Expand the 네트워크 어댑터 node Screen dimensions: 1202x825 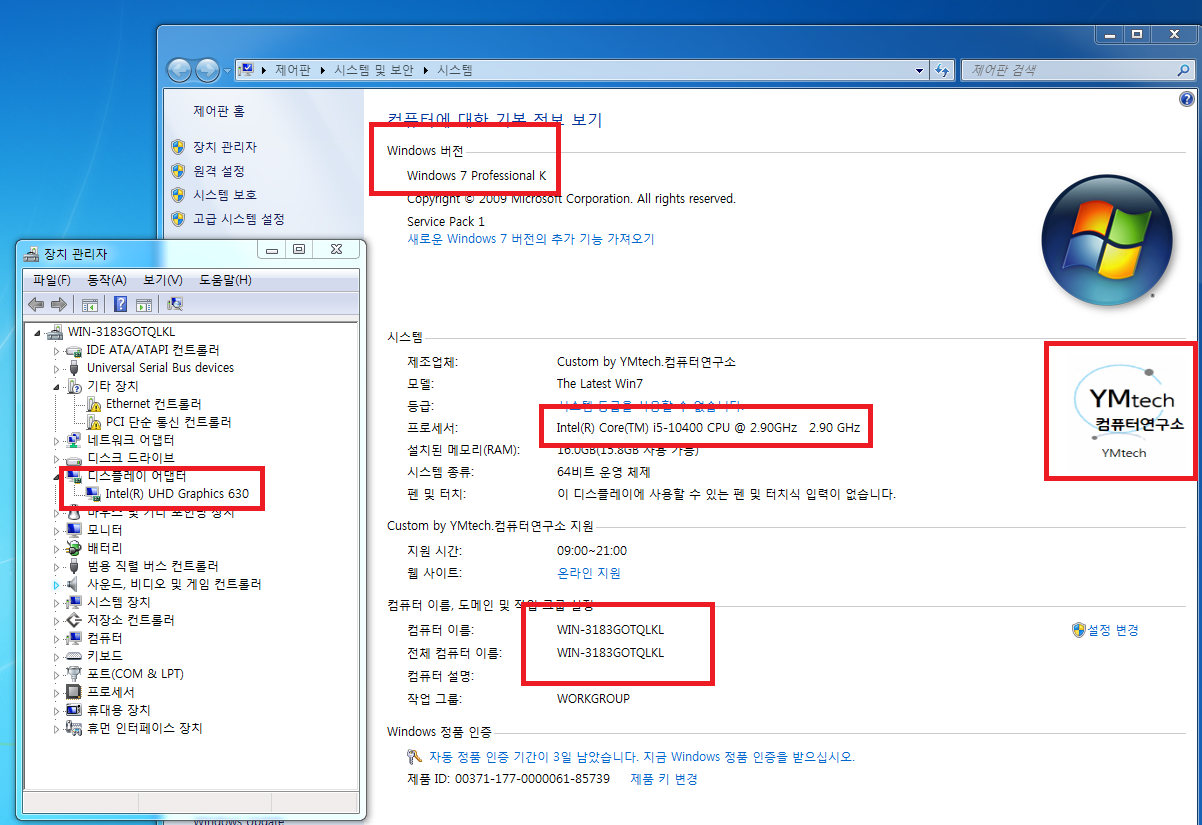click(57, 440)
